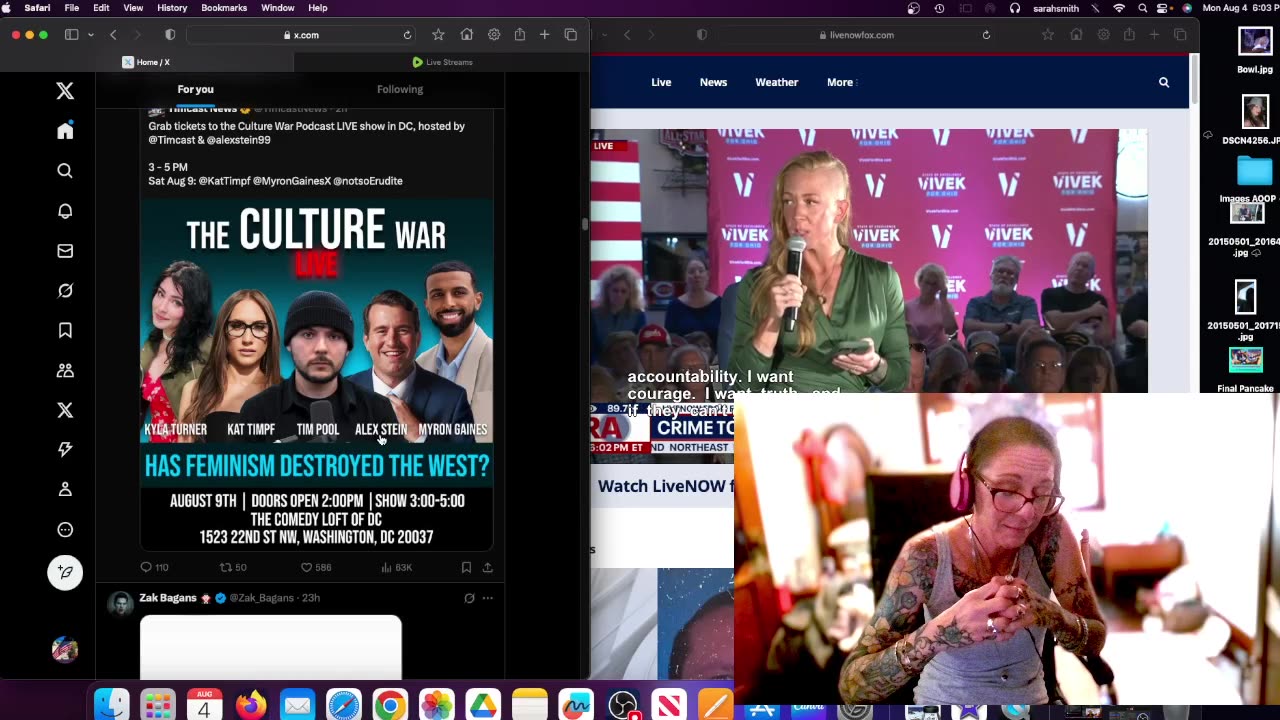Click the x.com address bar
Image resolution: width=1280 pixels, height=720 pixels.
301,35
